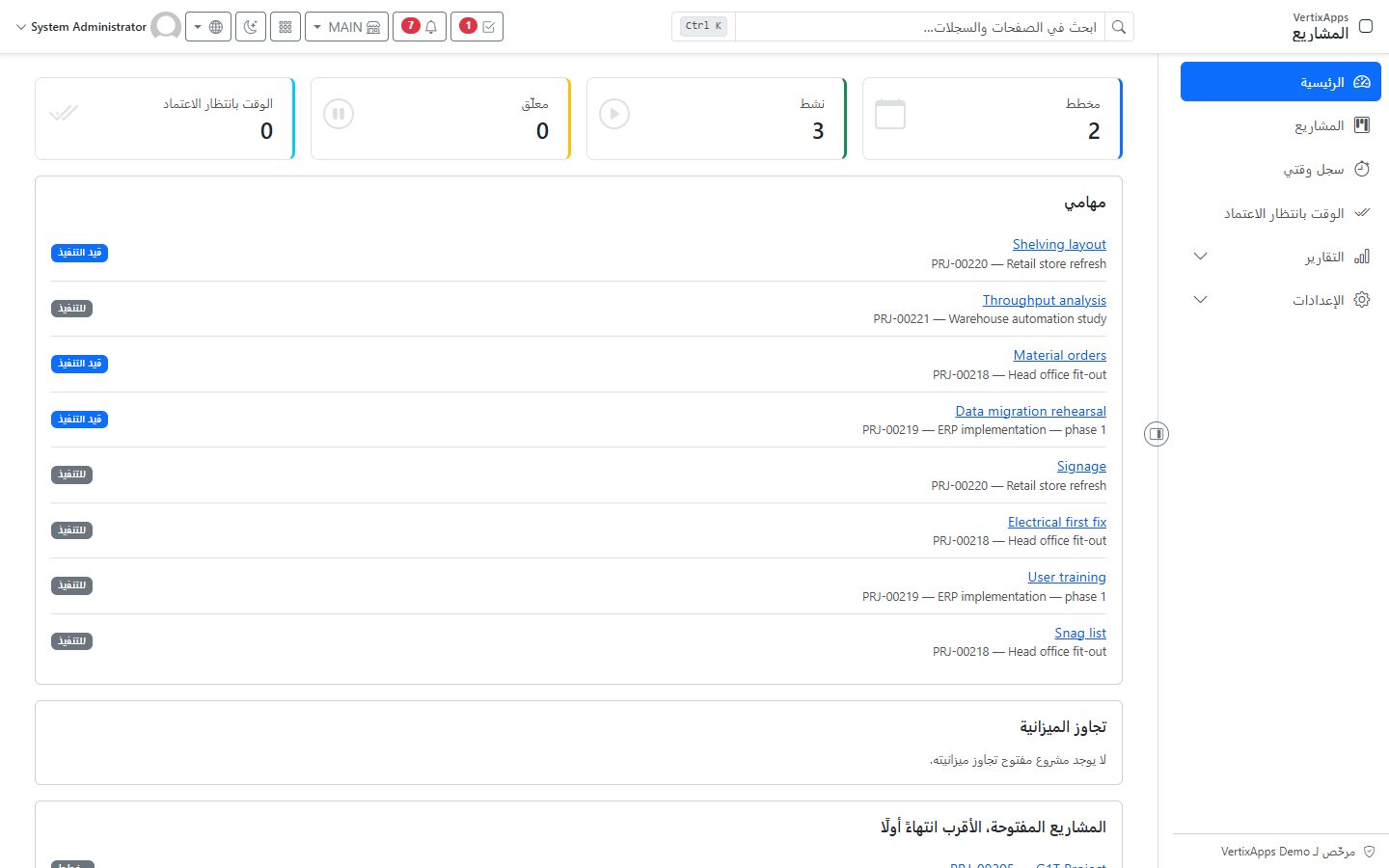The width and height of the screenshot is (1389, 868).
Task: Open the tasks checklist with 1 badge
Action: (x=477, y=27)
